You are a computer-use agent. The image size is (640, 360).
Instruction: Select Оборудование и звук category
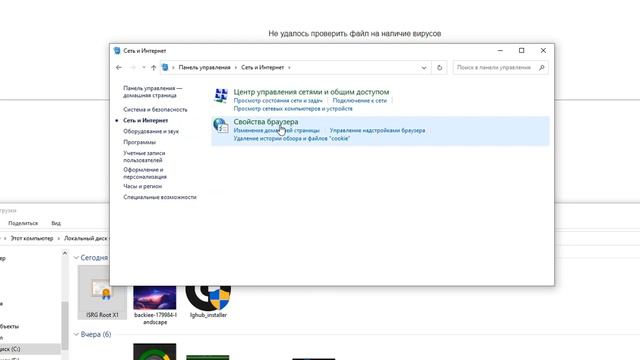pos(151,131)
